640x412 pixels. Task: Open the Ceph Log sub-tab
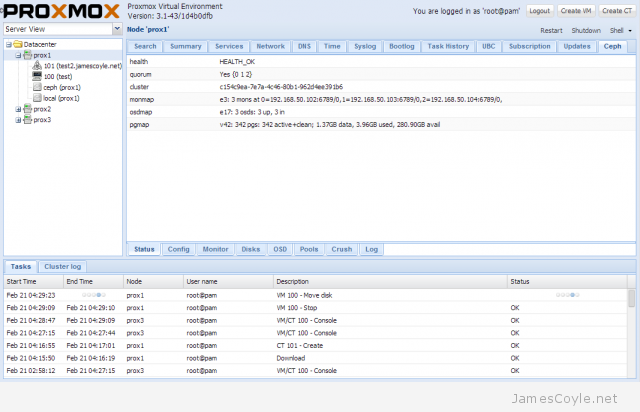(371, 249)
